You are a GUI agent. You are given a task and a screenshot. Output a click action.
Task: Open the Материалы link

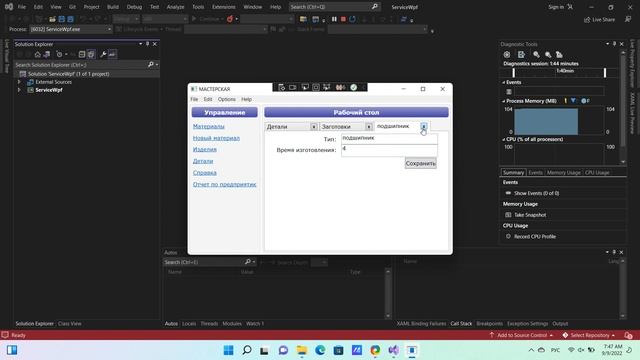(209, 127)
